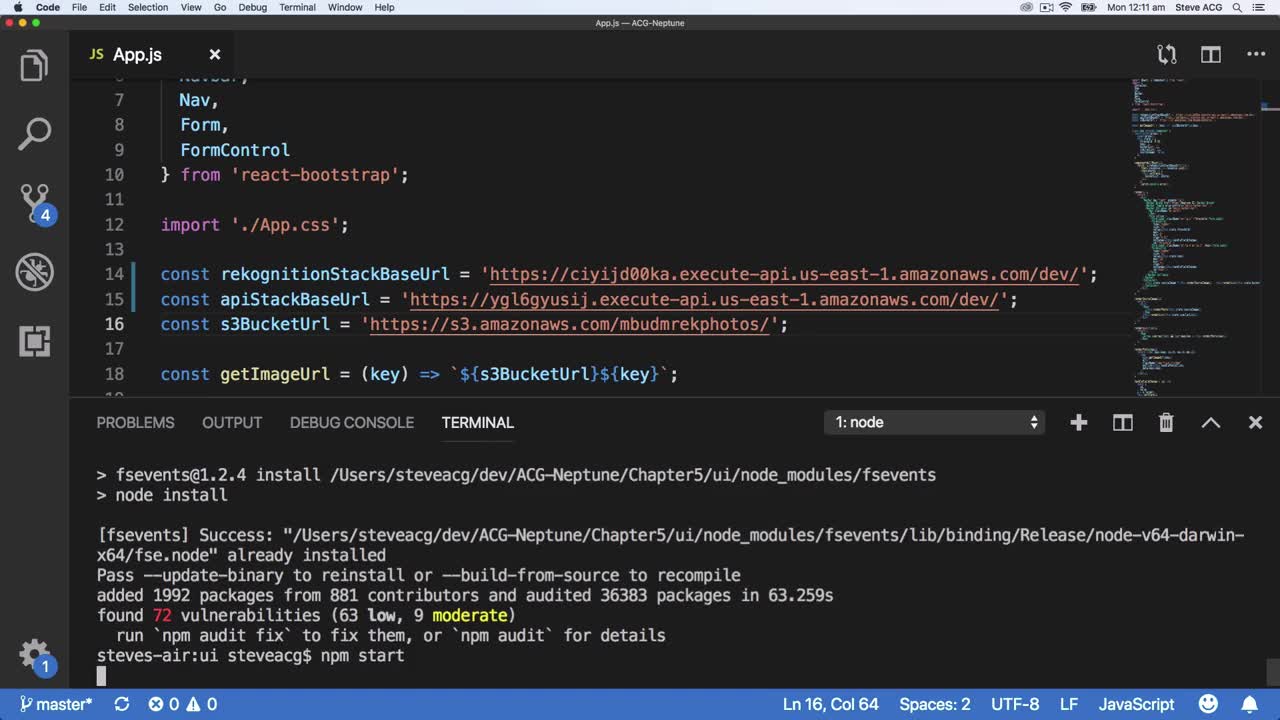Change end of line sequence LF
The width and height of the screenshot is (1280, 720).
click(x=1069, y=704)
